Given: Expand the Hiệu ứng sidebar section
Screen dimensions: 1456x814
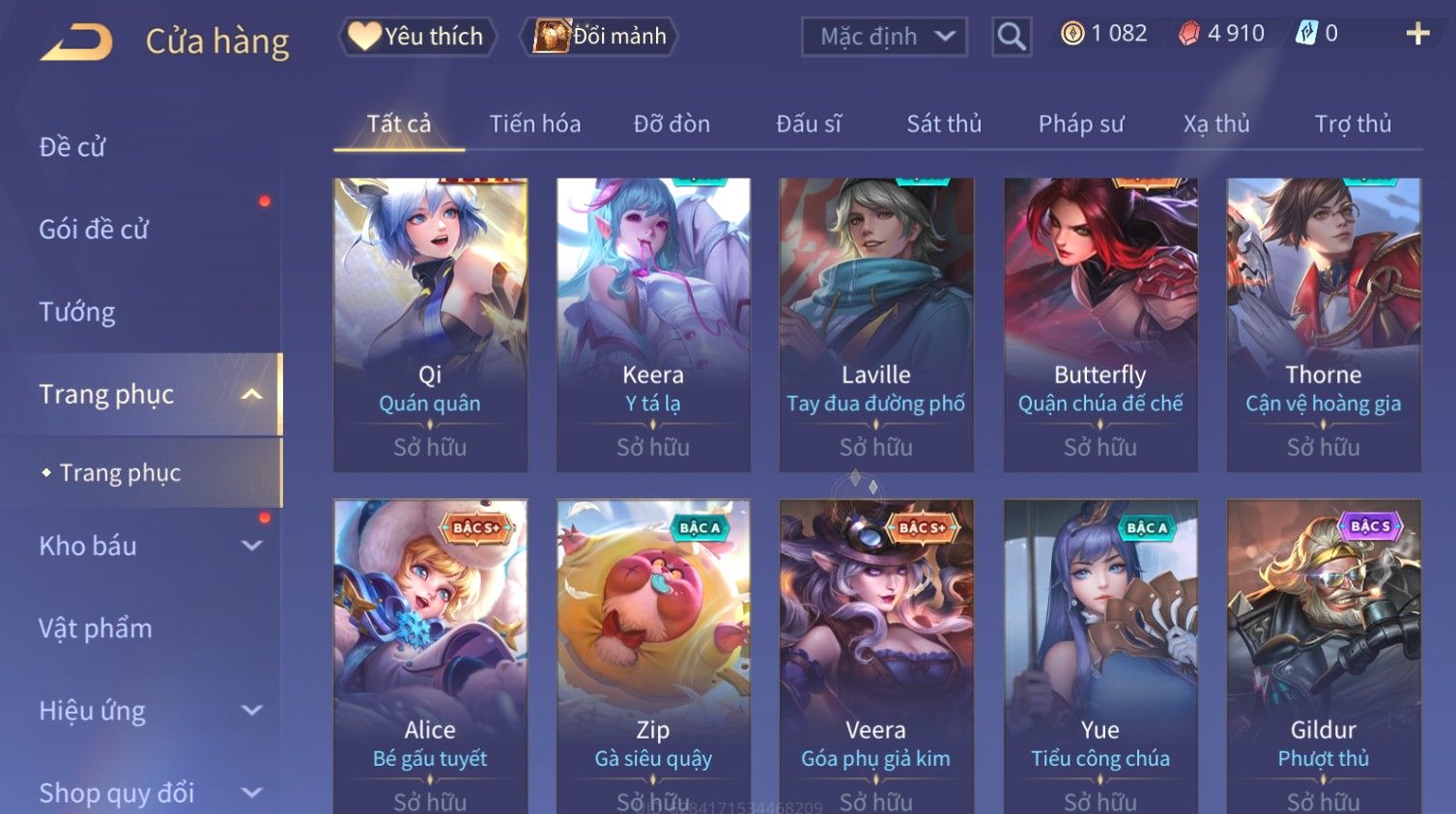Looking at the screenshot, I should click(252, 711).
